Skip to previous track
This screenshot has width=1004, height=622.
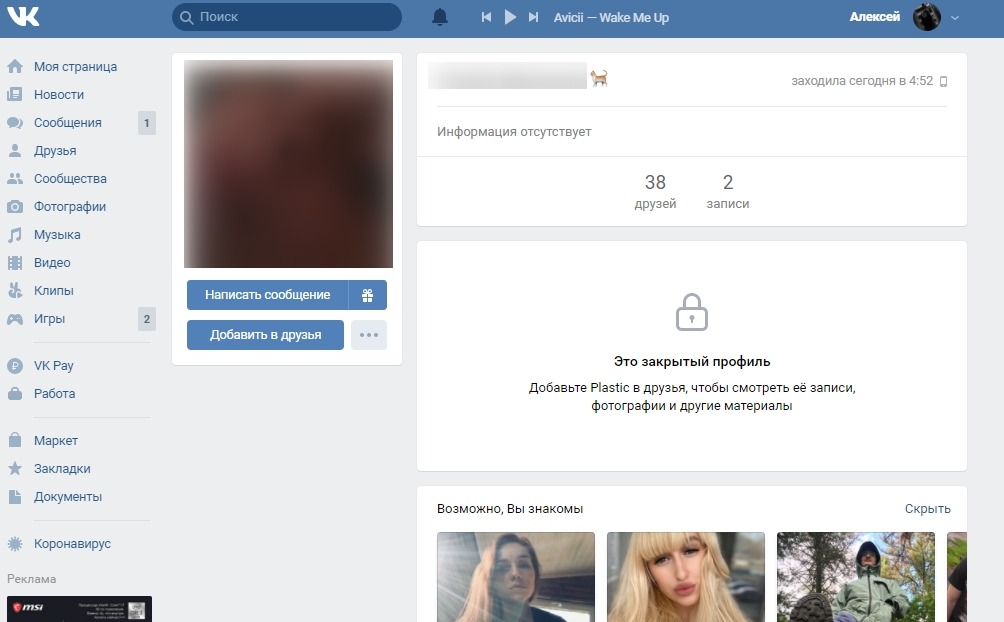pos(486,17)
